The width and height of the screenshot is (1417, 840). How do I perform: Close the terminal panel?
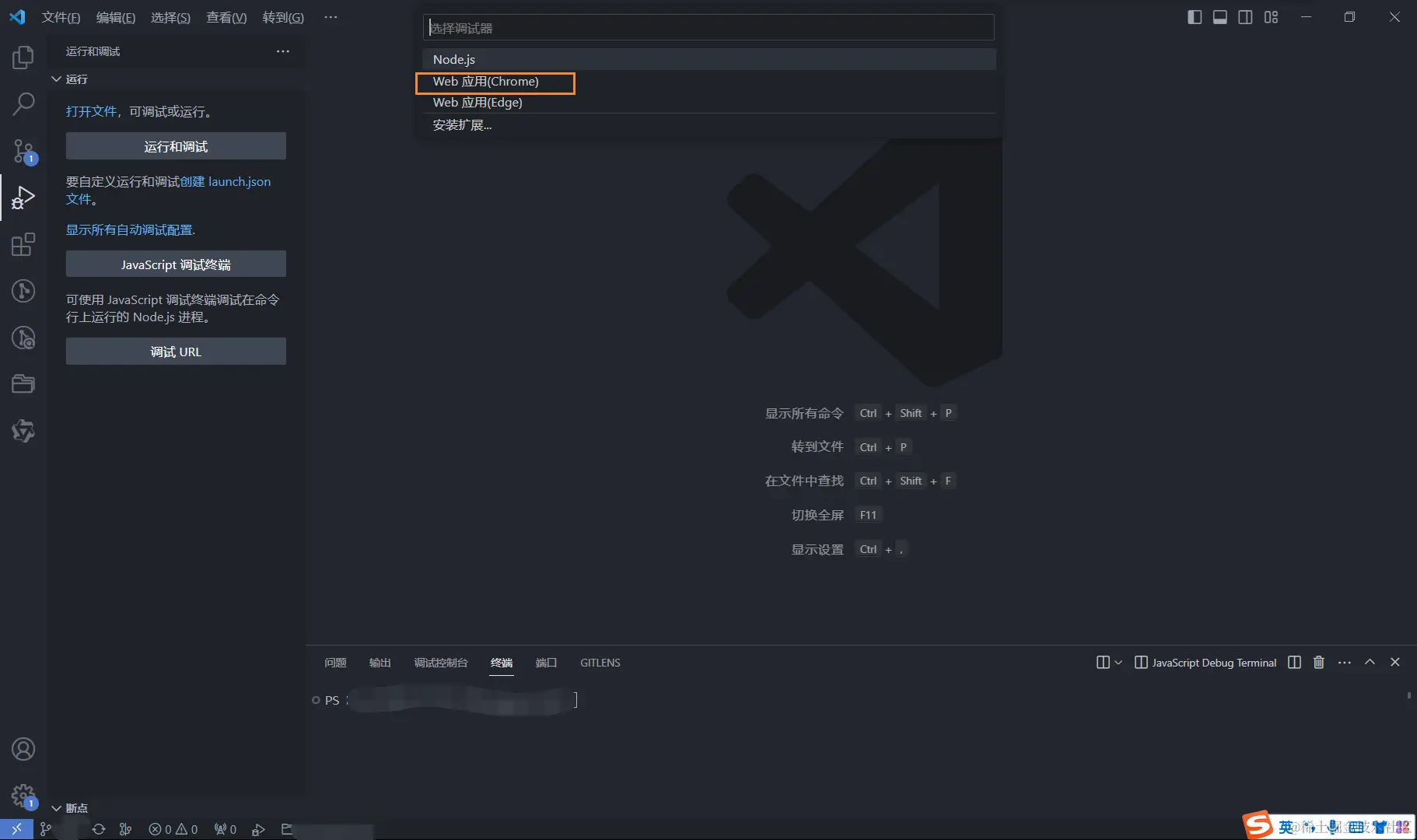1394,662
